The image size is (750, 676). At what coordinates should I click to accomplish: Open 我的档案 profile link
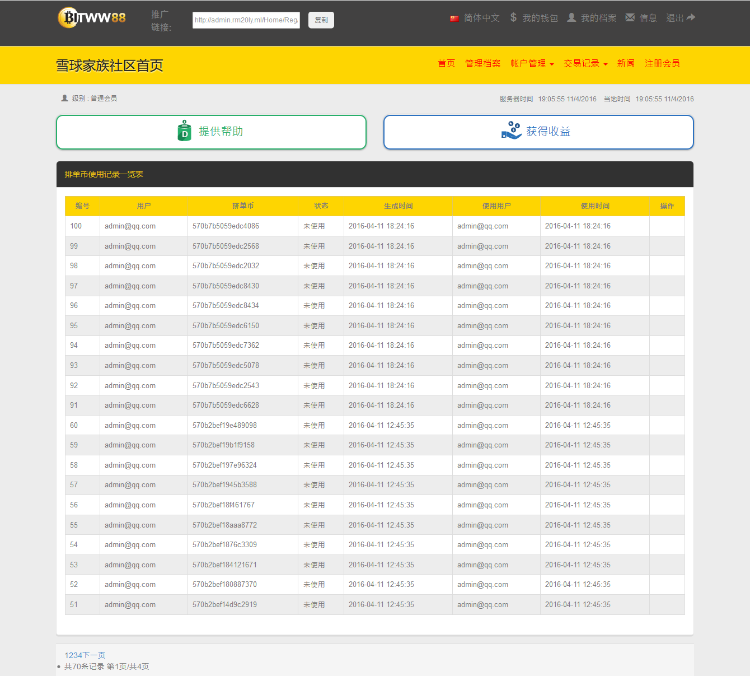click(598, 18)
